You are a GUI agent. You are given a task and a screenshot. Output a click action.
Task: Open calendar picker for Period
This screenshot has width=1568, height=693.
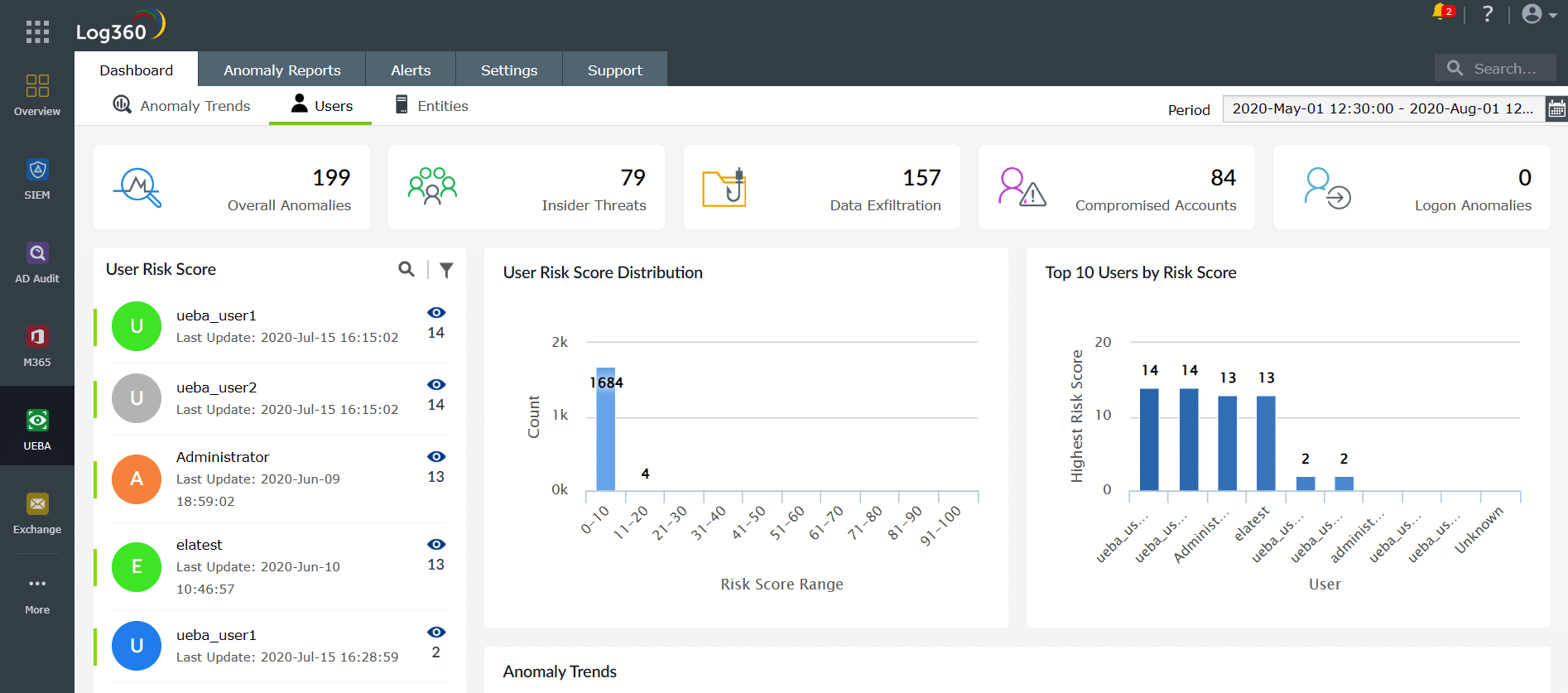tap(1556, 109)
